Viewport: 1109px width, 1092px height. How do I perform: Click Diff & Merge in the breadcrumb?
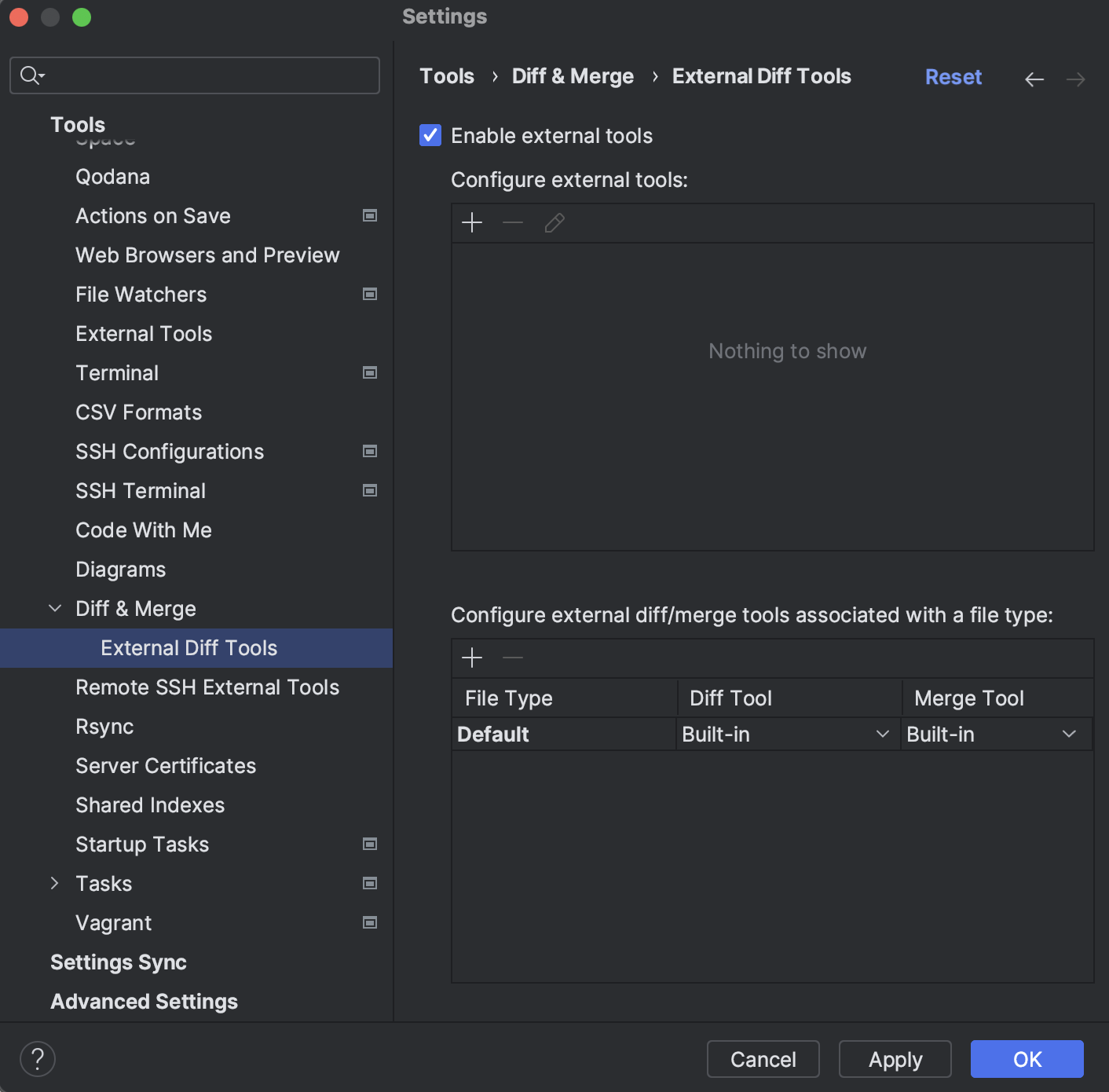pyautogui.click(x=572, y=75)
